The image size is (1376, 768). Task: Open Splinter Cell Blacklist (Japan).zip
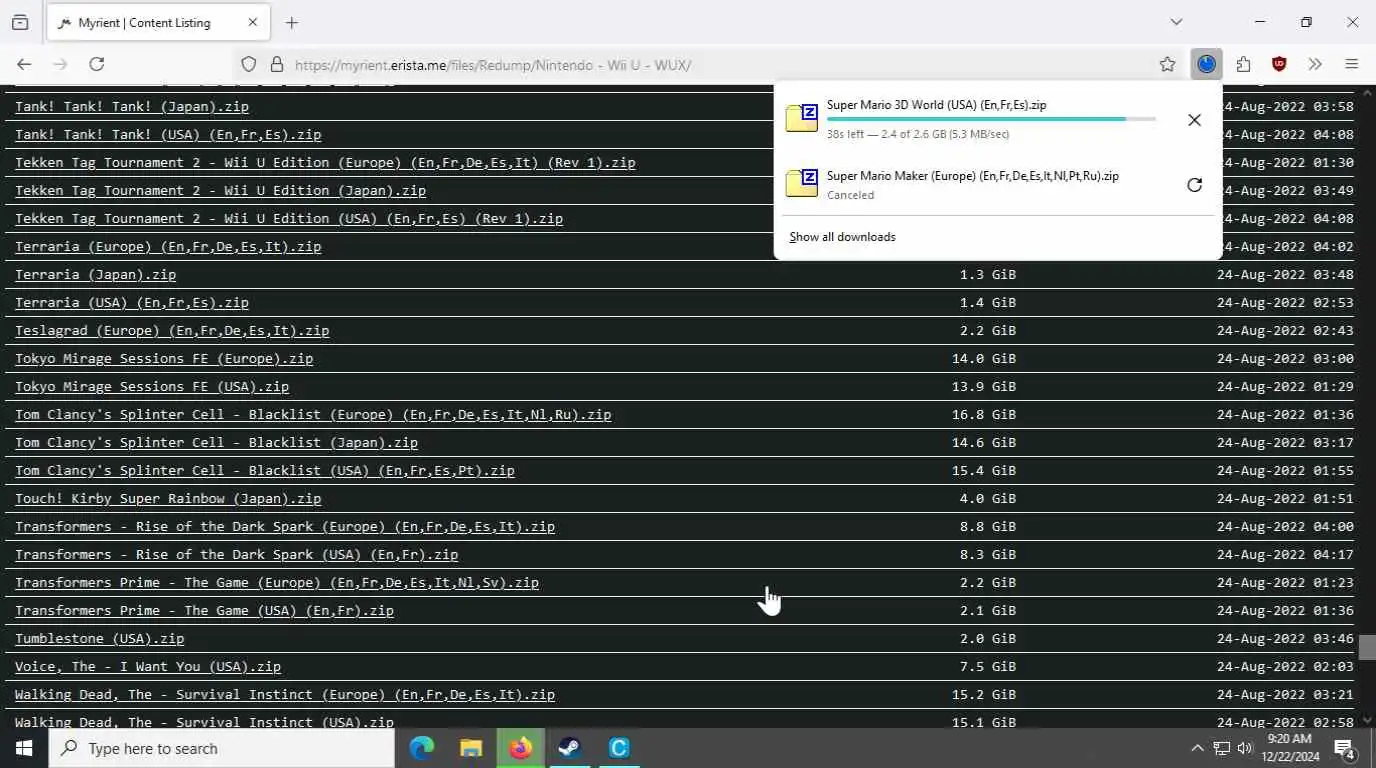click(x=216, y=442)
